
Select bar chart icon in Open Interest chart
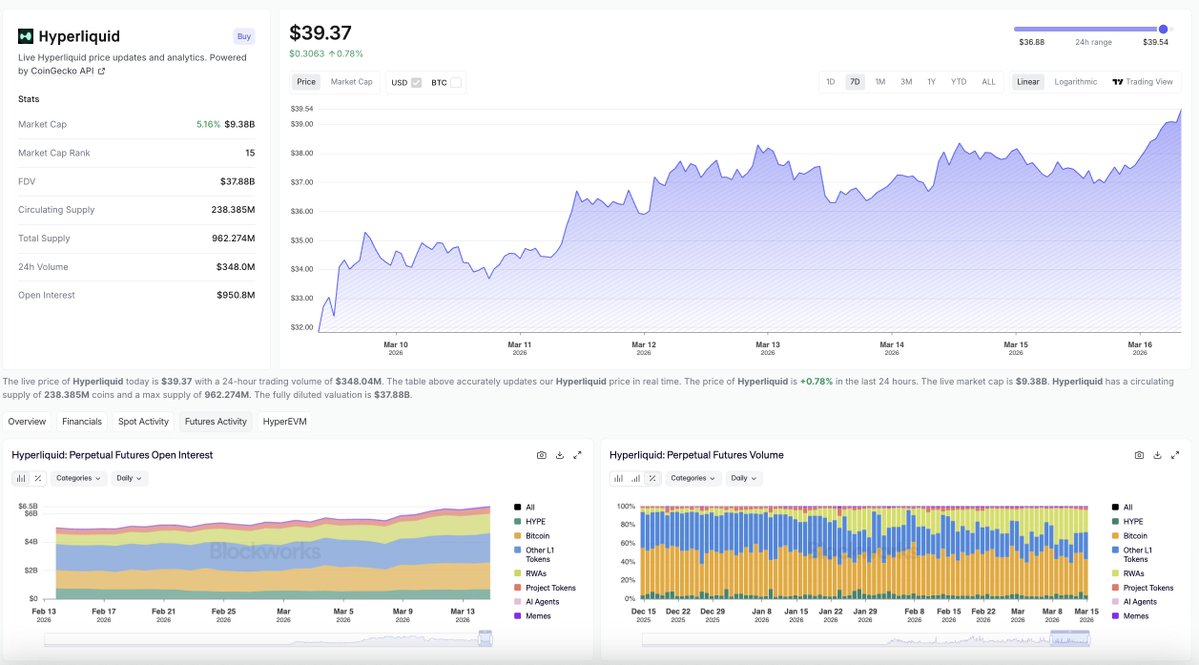coord(21,478)
